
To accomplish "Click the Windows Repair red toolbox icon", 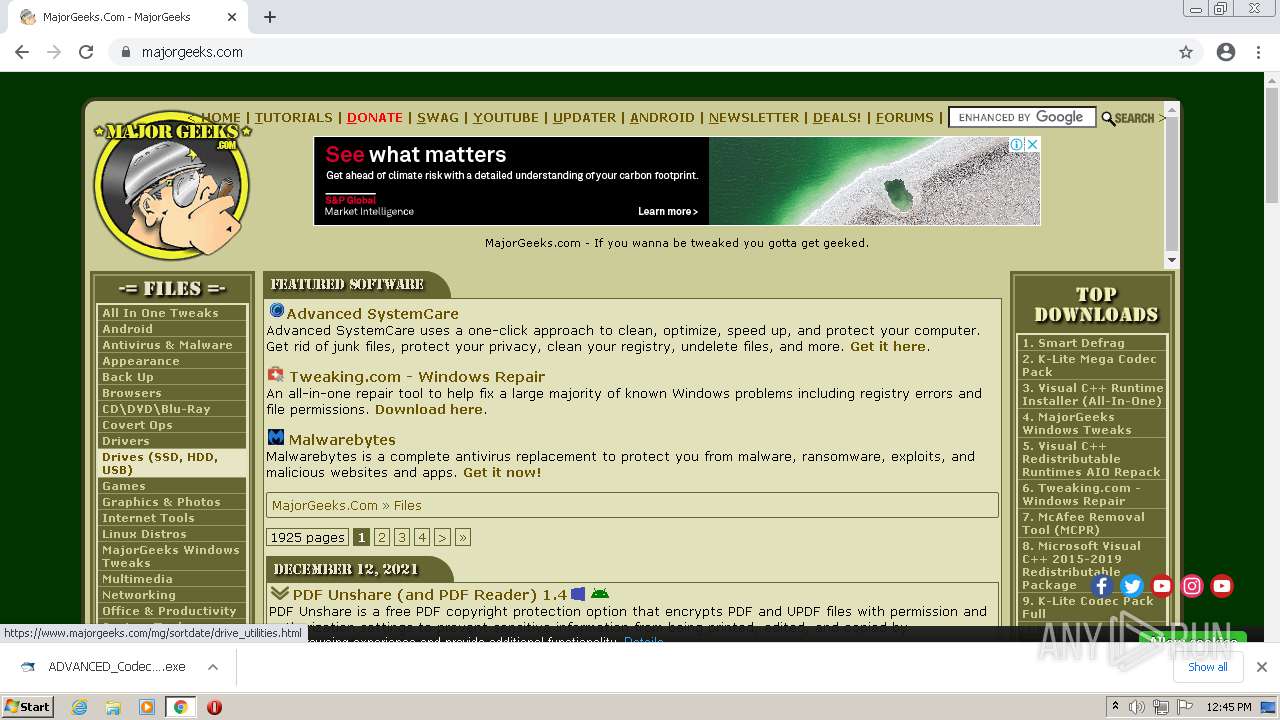I will [276, 375].
